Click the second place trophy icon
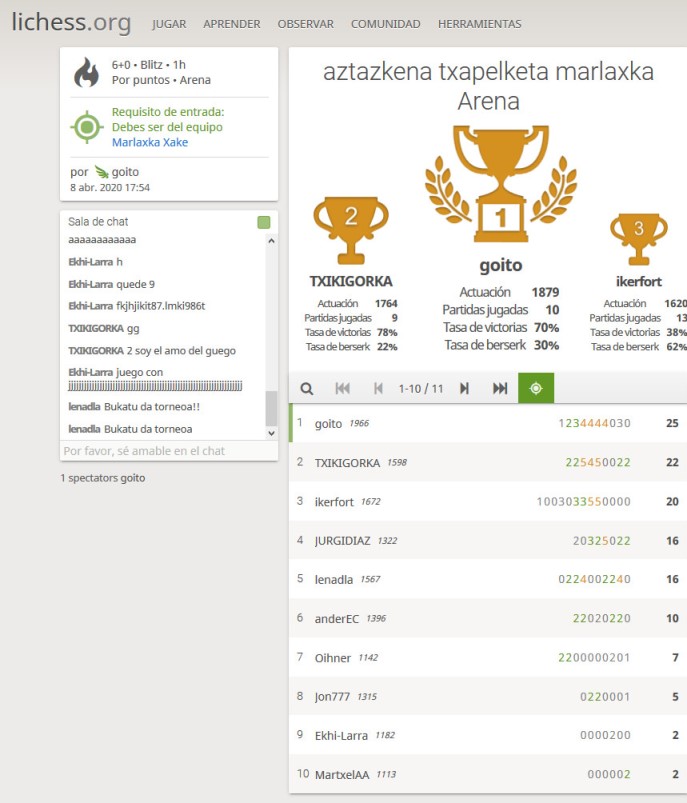 pos(351,229)
